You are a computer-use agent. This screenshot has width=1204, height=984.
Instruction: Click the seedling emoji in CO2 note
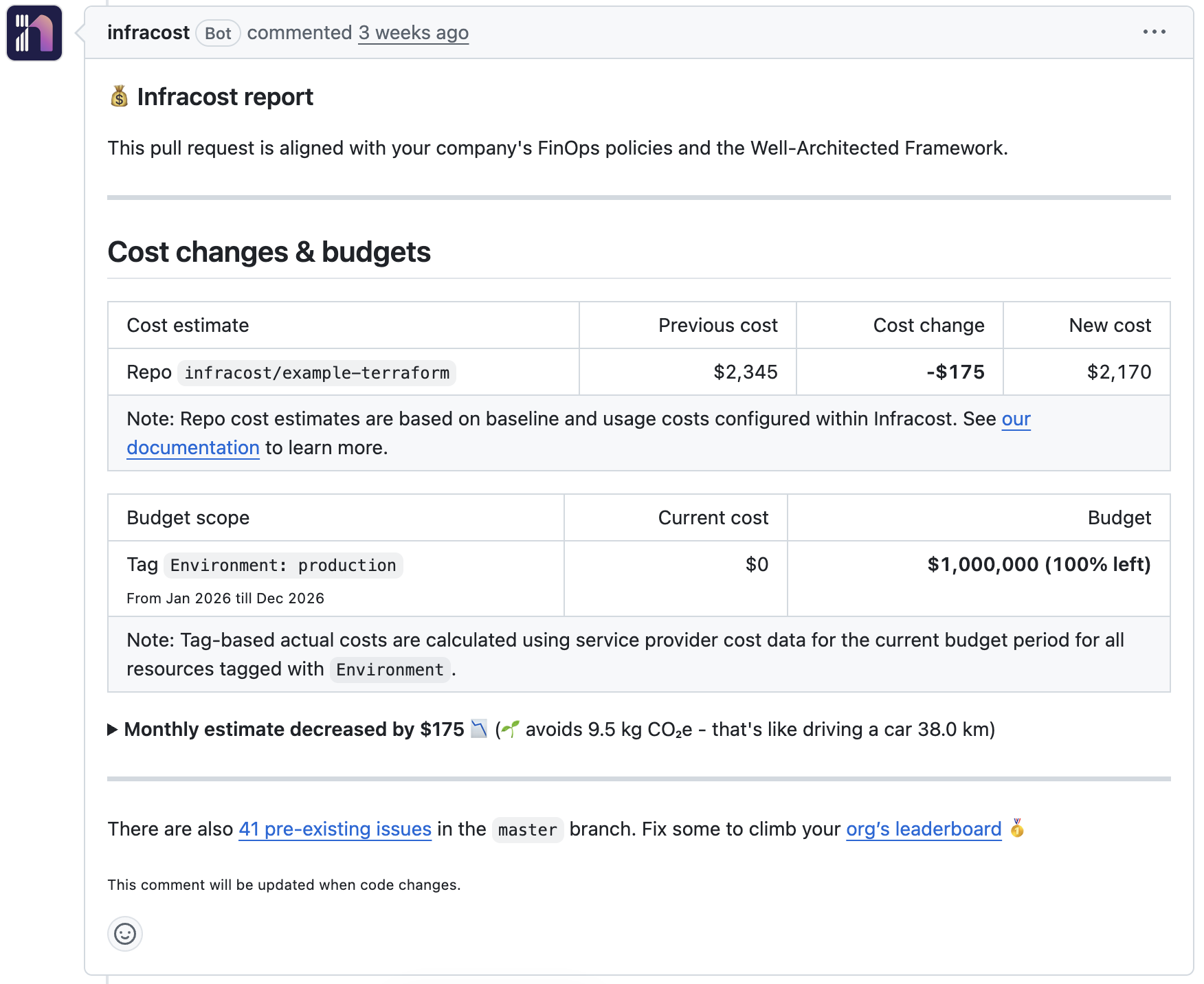click(x=511, y=729)
